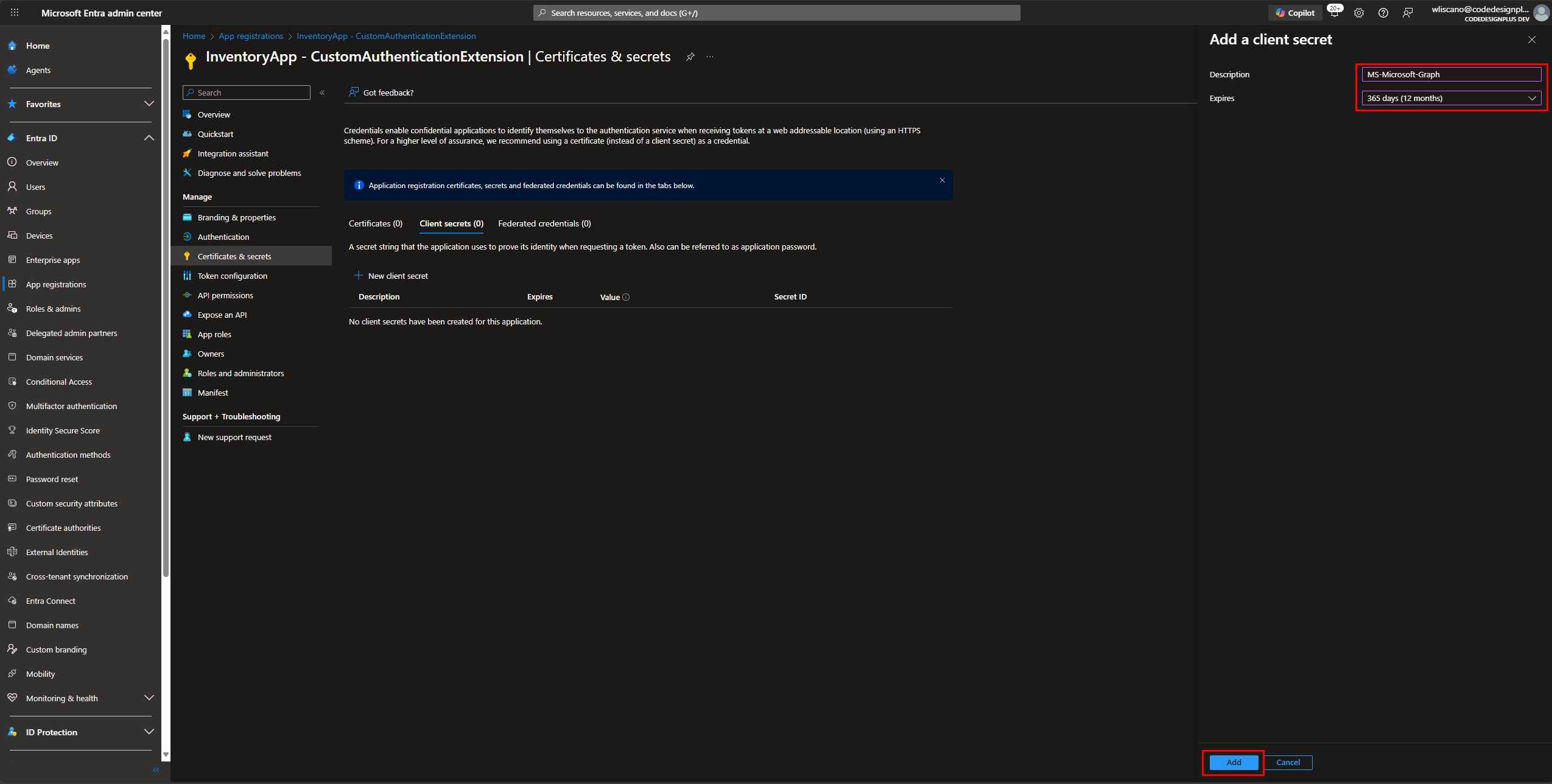This screenshot has height=784, width=1552.
Task: Collapse left navigation with bottom double chevron
Action: click(156, 770)
